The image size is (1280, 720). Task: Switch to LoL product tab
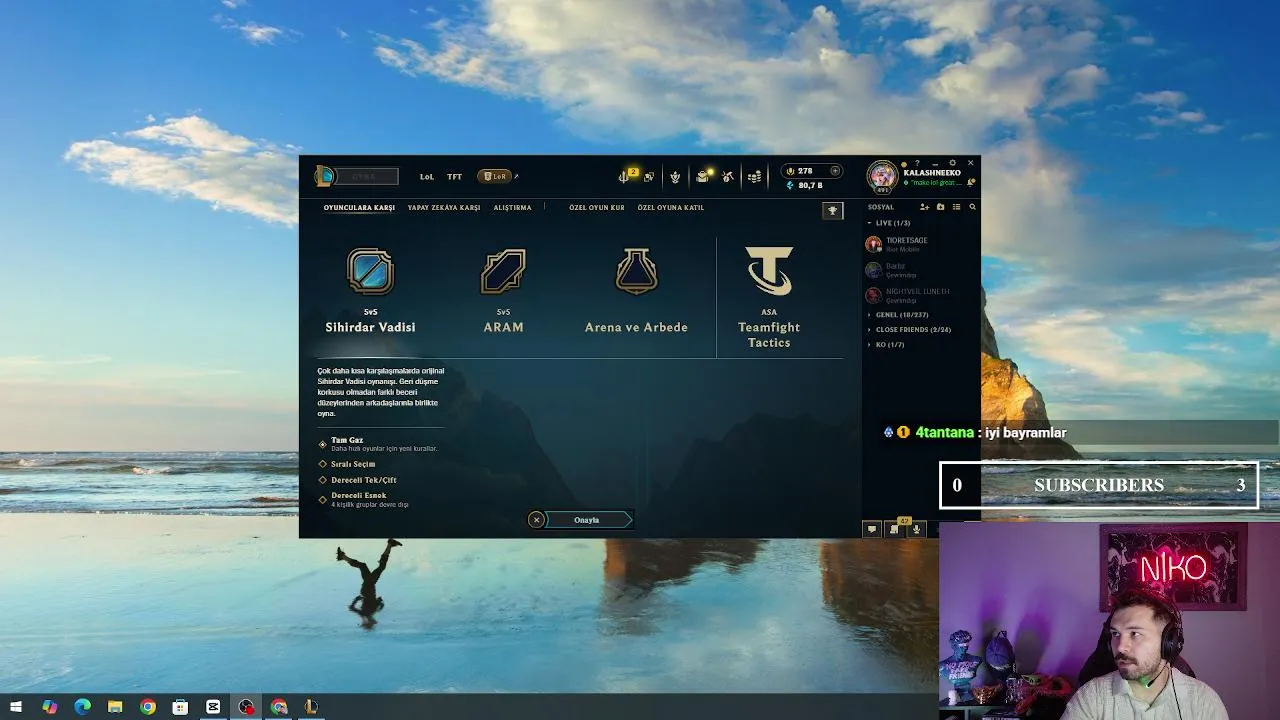(427, 177)
